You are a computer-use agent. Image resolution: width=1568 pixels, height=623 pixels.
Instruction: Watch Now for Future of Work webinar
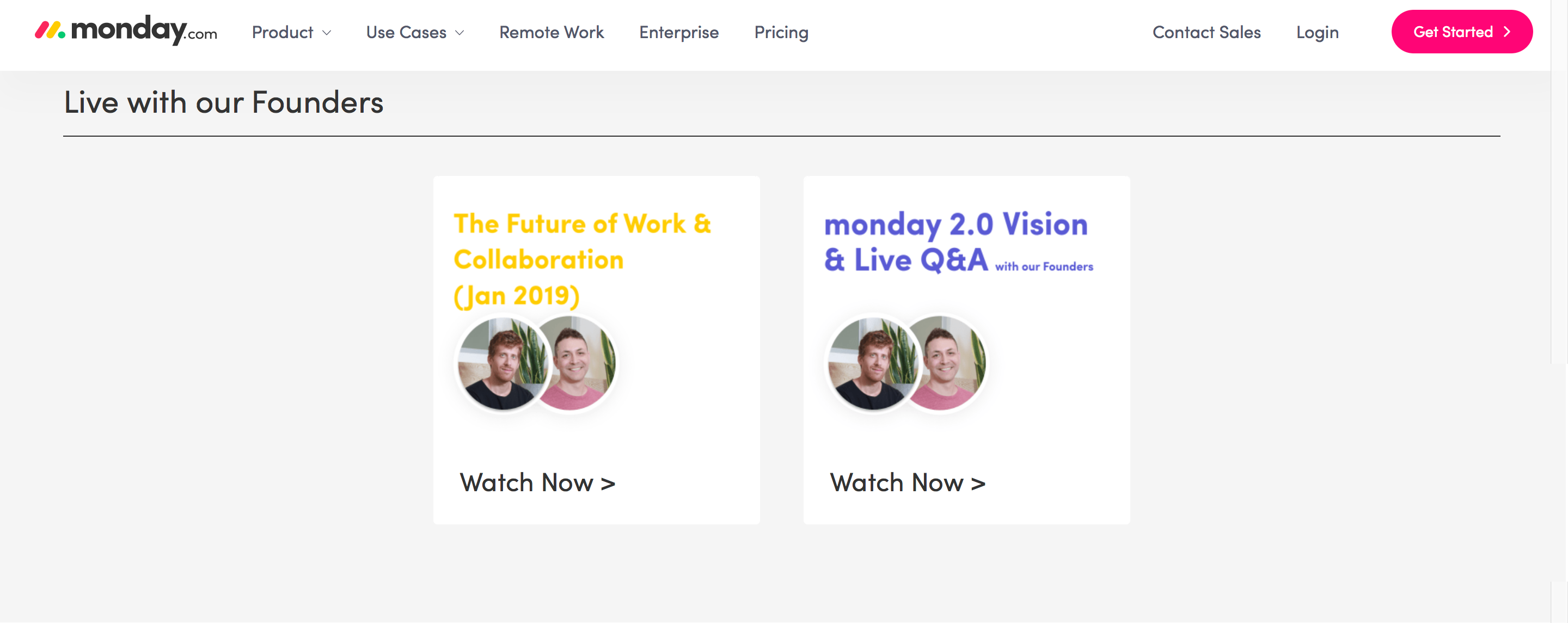(537, 483)
